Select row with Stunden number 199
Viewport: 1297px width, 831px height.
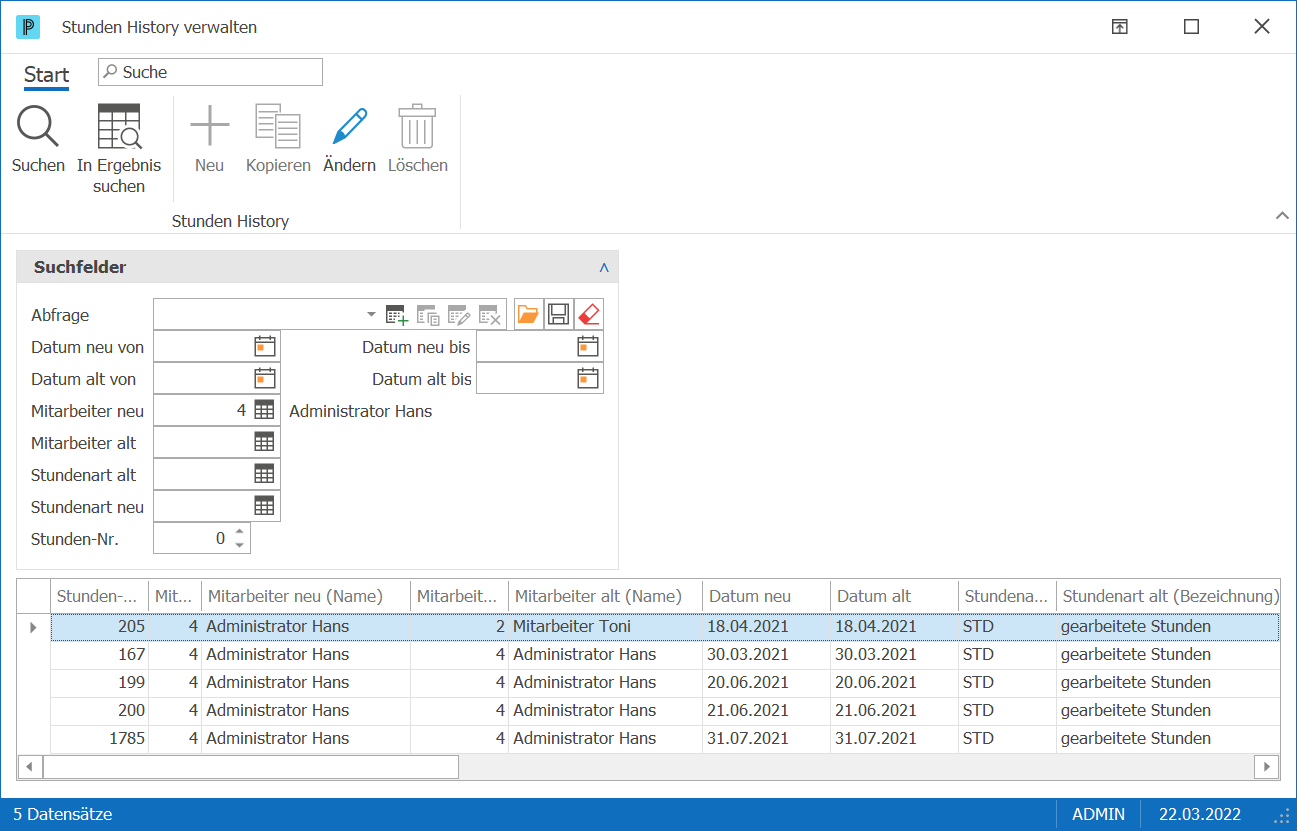click(665, 682)
